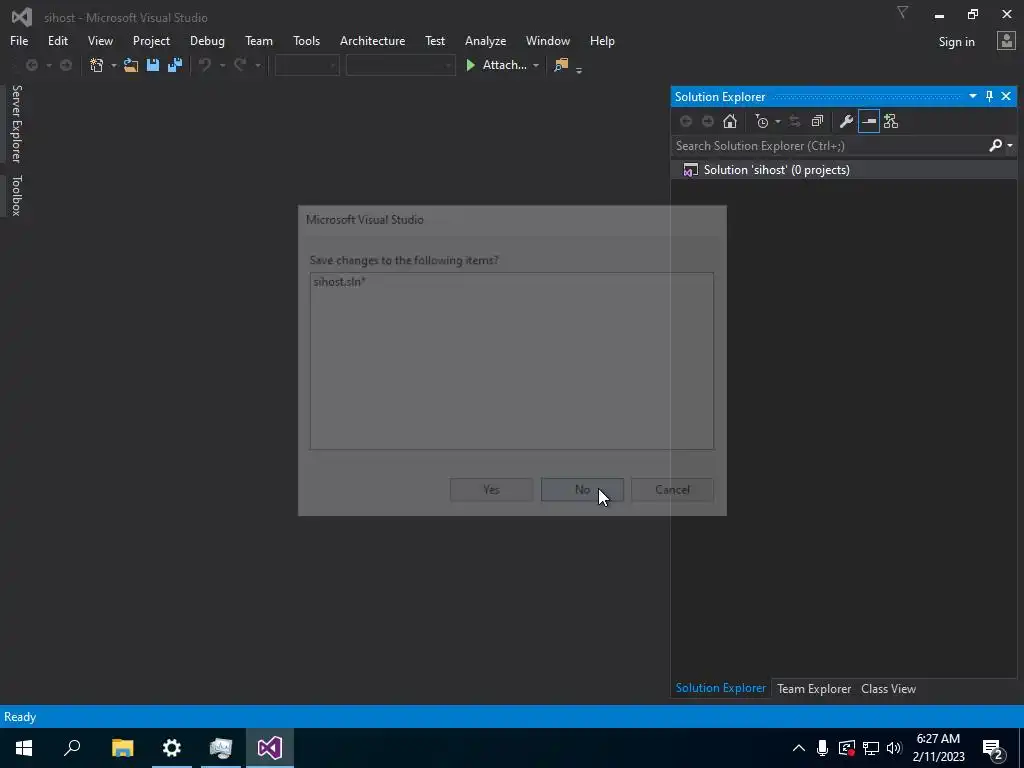The image size is (1024, 768).
Task: Click the Undo toolbar icon
Action: click(205, 65)
